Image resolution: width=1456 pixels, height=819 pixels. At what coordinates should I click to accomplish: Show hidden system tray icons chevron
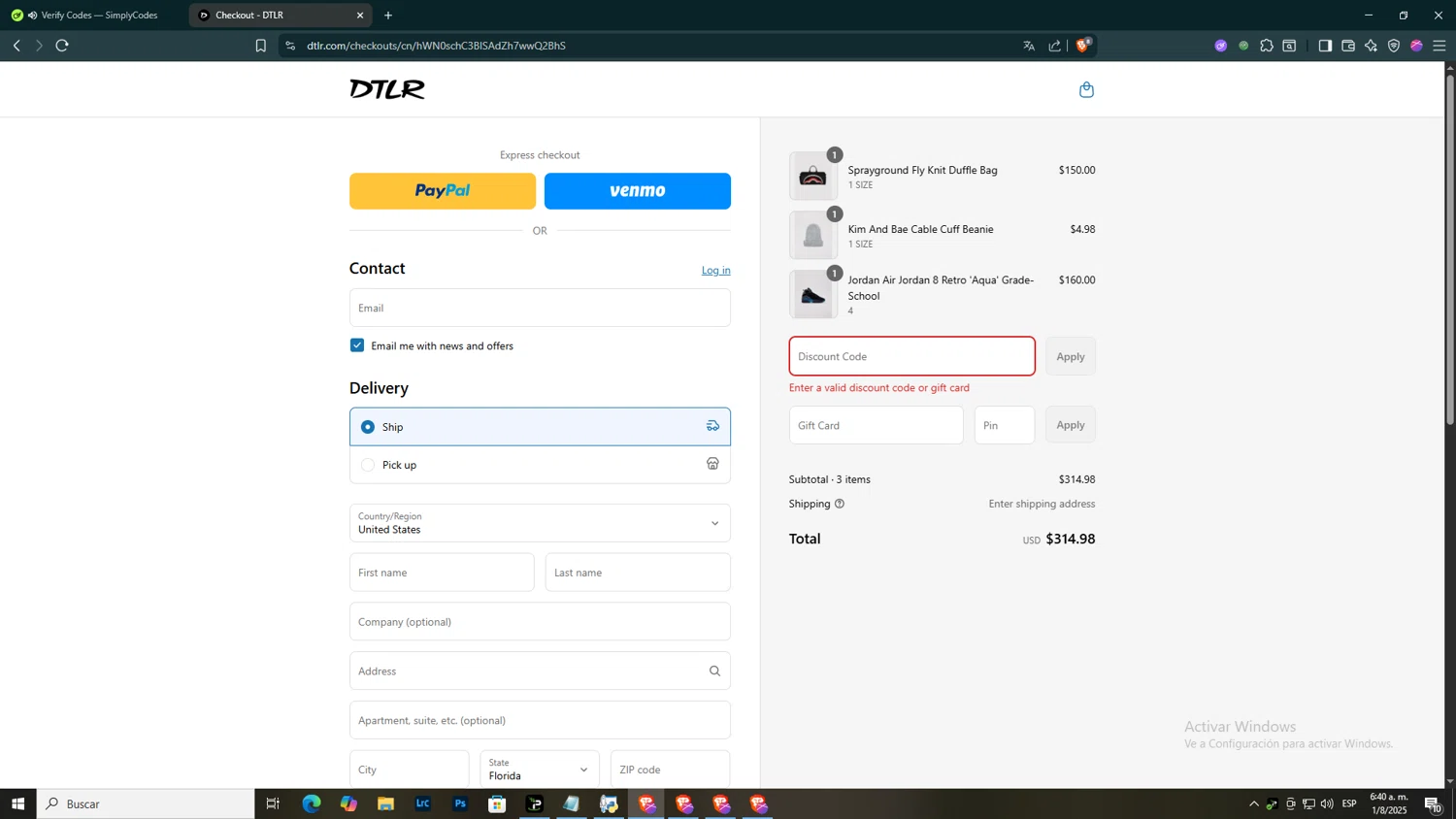[x=1254, y=803]
